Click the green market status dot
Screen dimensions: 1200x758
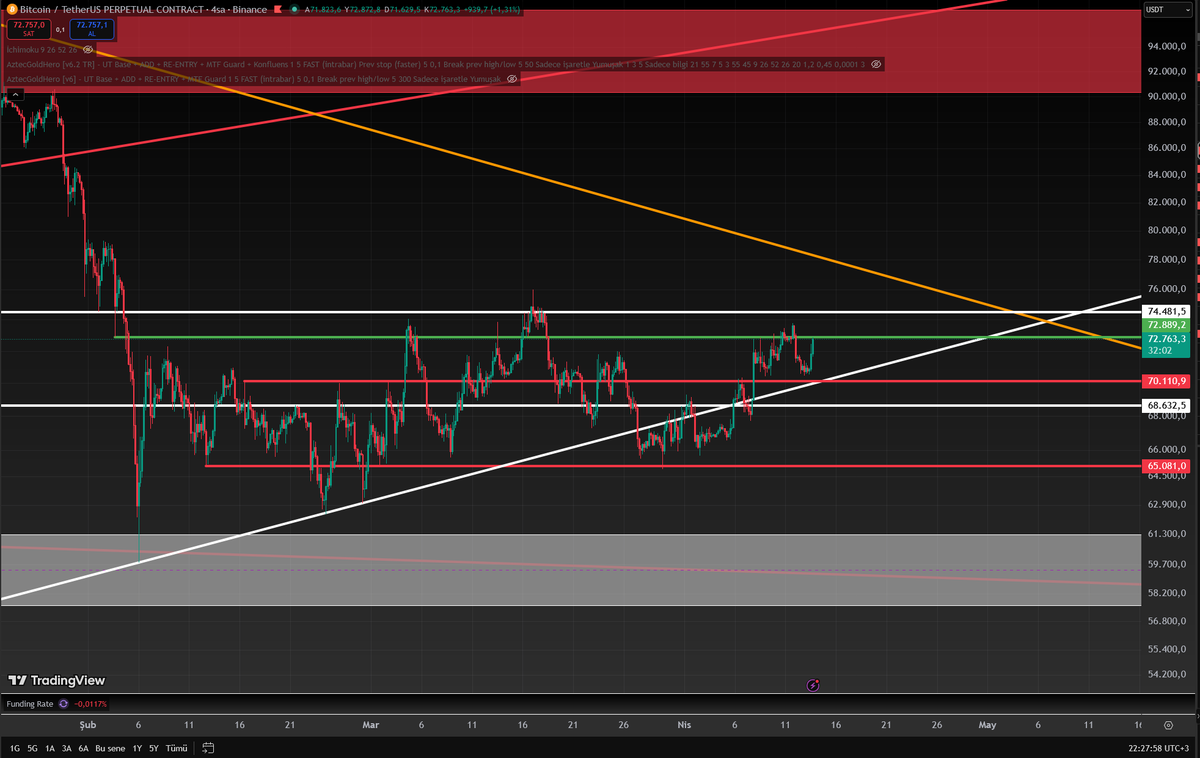pos(294,9)
